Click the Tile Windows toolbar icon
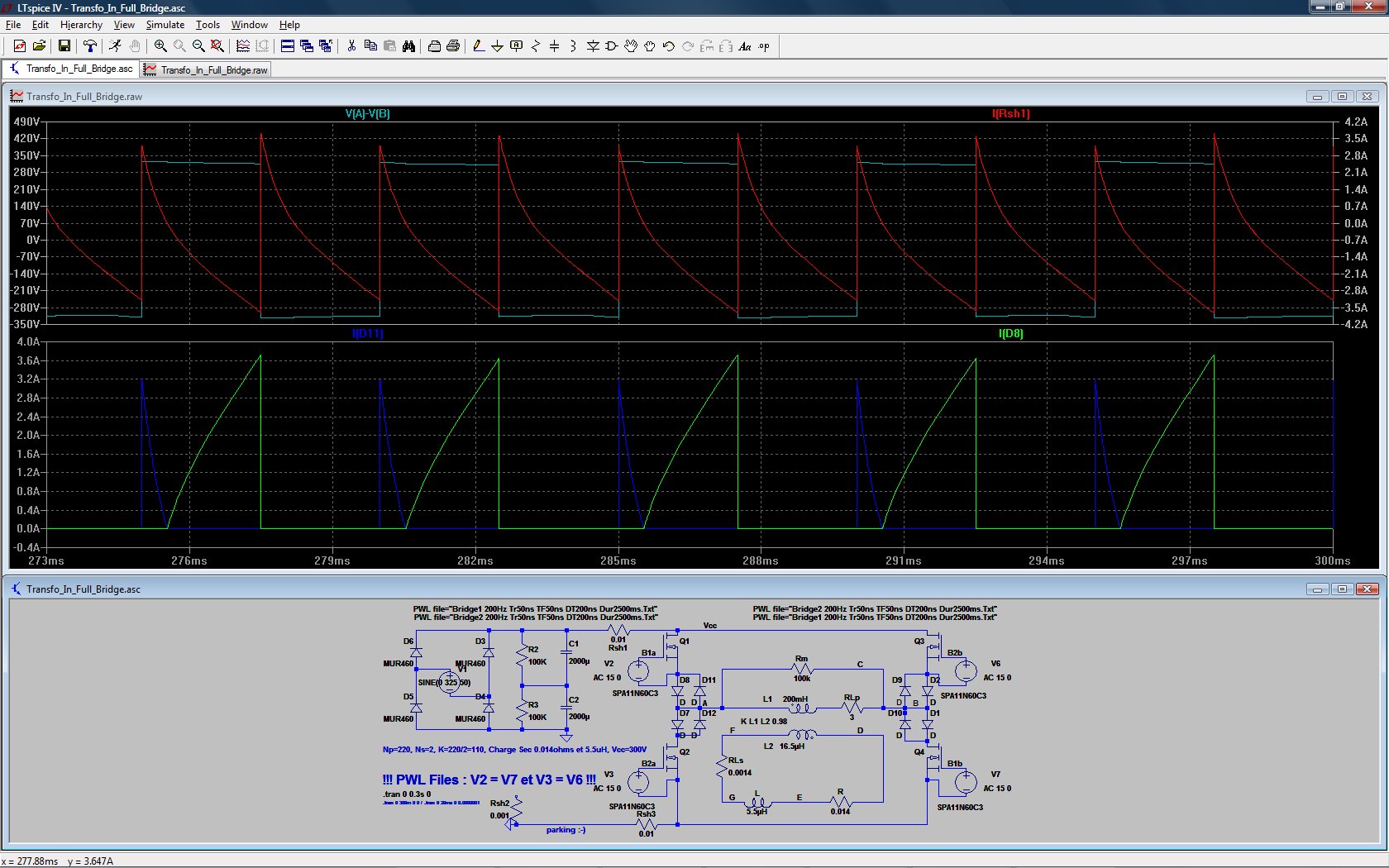The height and width of the screenshot is (868, 1389). point(288,46)
